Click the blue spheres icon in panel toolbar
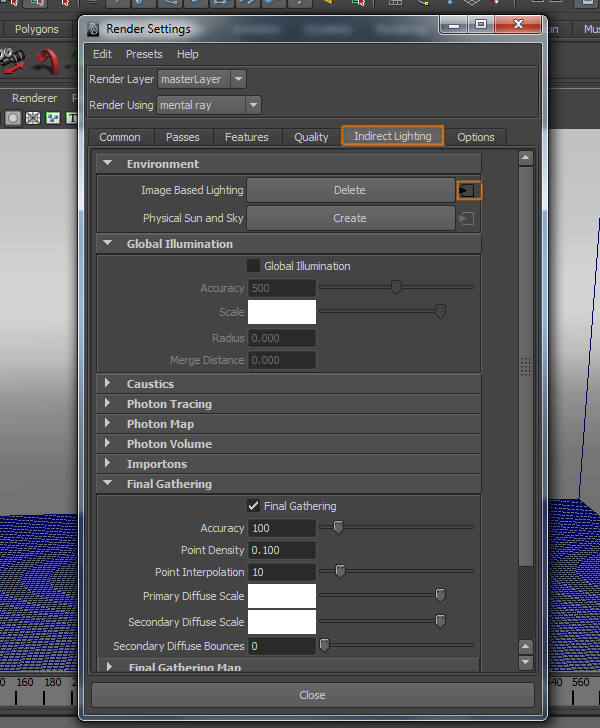 tap(53, 118)
